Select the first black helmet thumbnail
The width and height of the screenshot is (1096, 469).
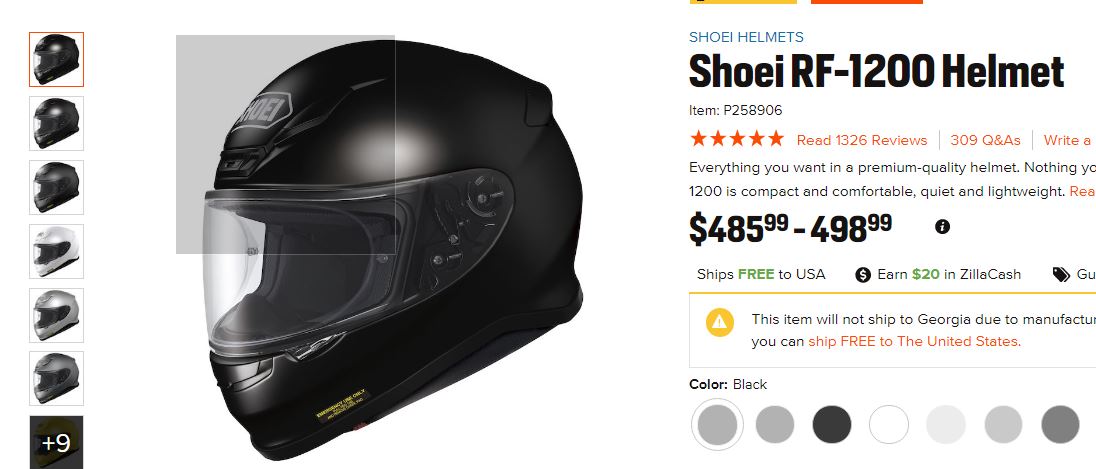(56, 59)
